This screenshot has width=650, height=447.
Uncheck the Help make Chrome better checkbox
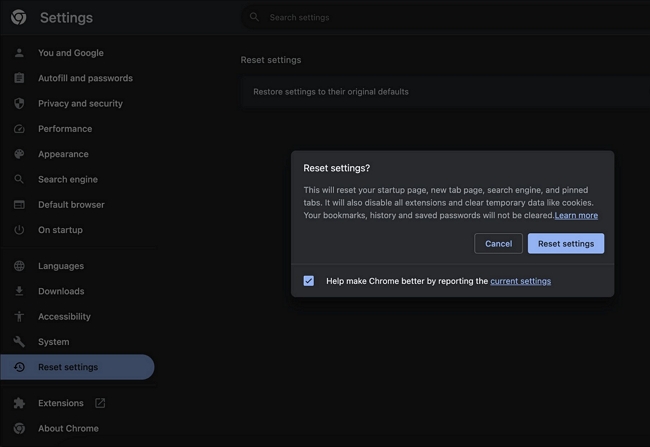pyautogui.click(x=309, y=281)
